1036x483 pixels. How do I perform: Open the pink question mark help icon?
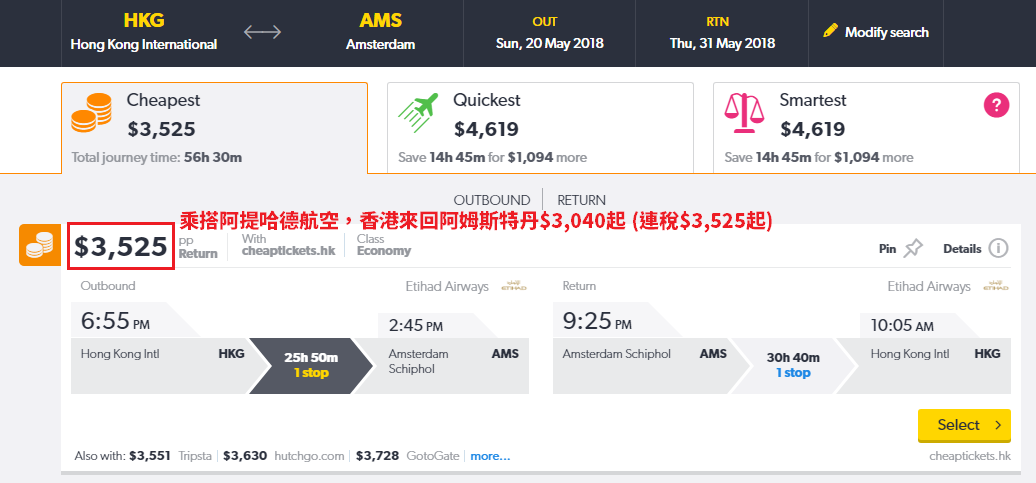(x=996, y=105)
